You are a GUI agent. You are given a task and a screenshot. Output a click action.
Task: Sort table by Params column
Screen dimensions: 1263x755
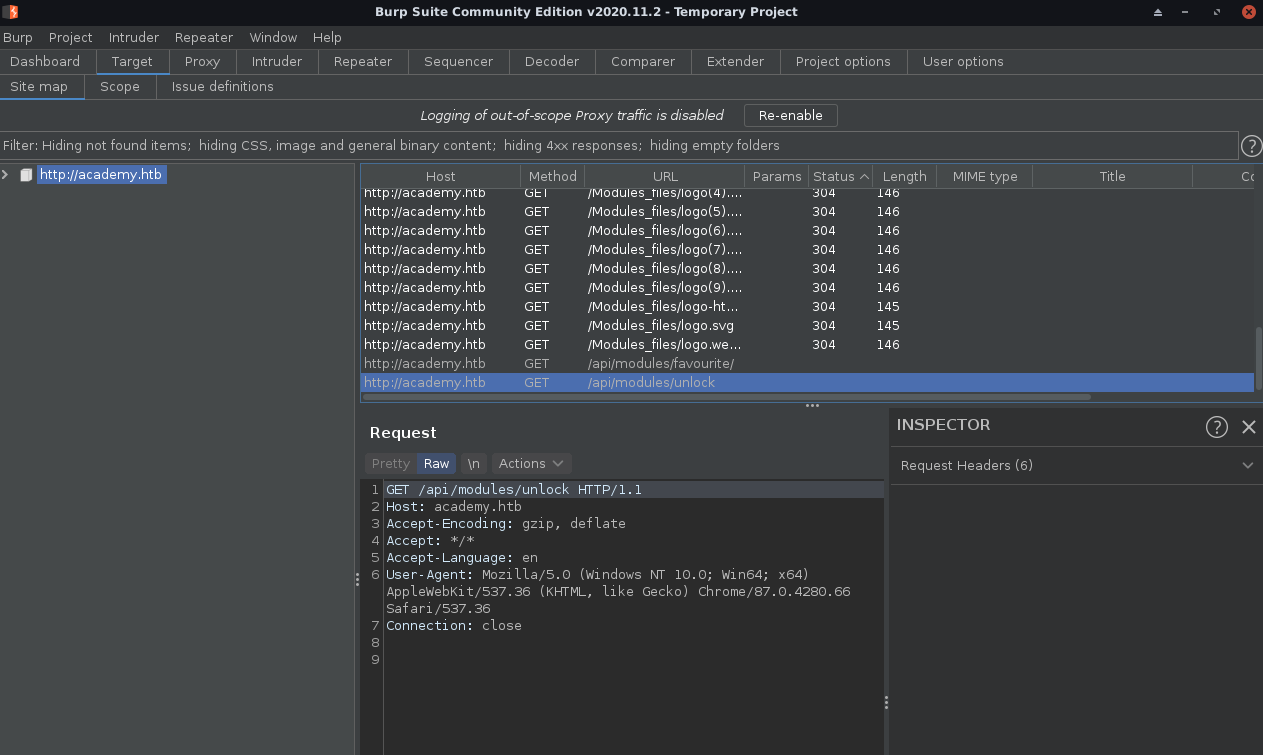click(777, 176)
